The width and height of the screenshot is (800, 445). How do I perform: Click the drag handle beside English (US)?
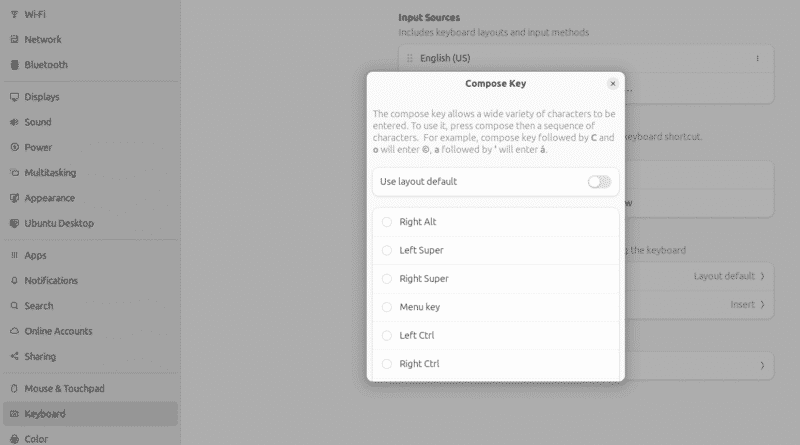pyautogui.click(x=410, y=58)
